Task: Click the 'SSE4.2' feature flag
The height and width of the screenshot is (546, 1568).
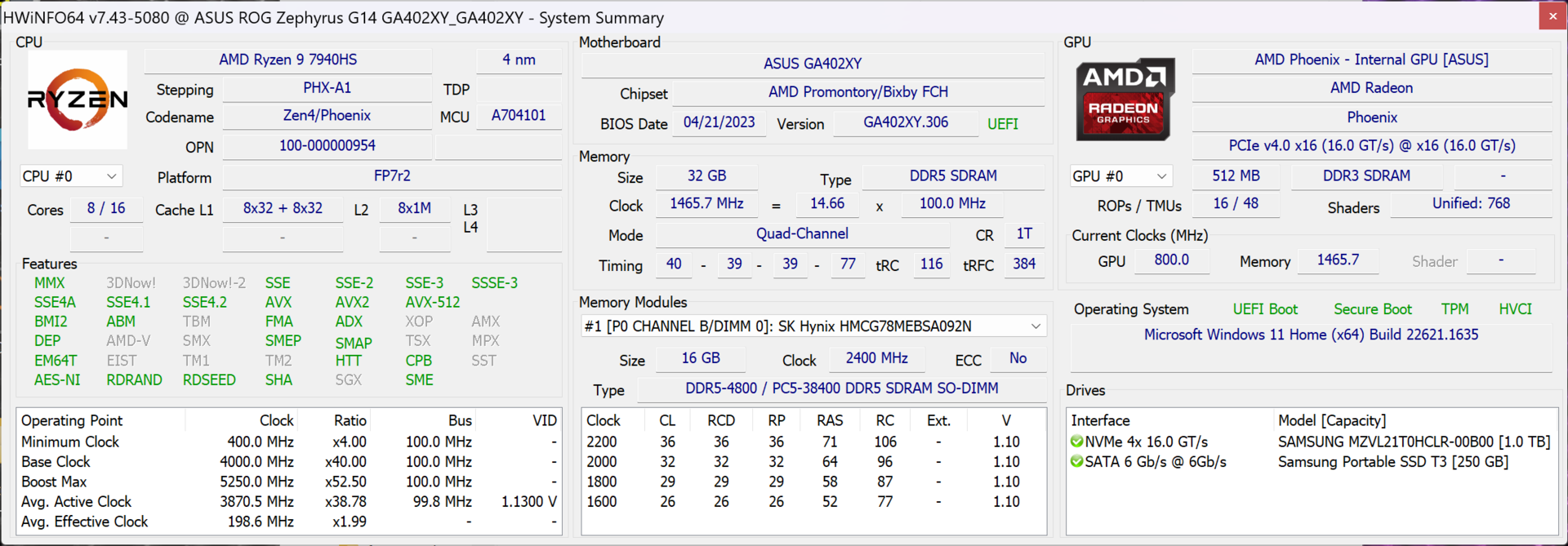Action: 205,302
